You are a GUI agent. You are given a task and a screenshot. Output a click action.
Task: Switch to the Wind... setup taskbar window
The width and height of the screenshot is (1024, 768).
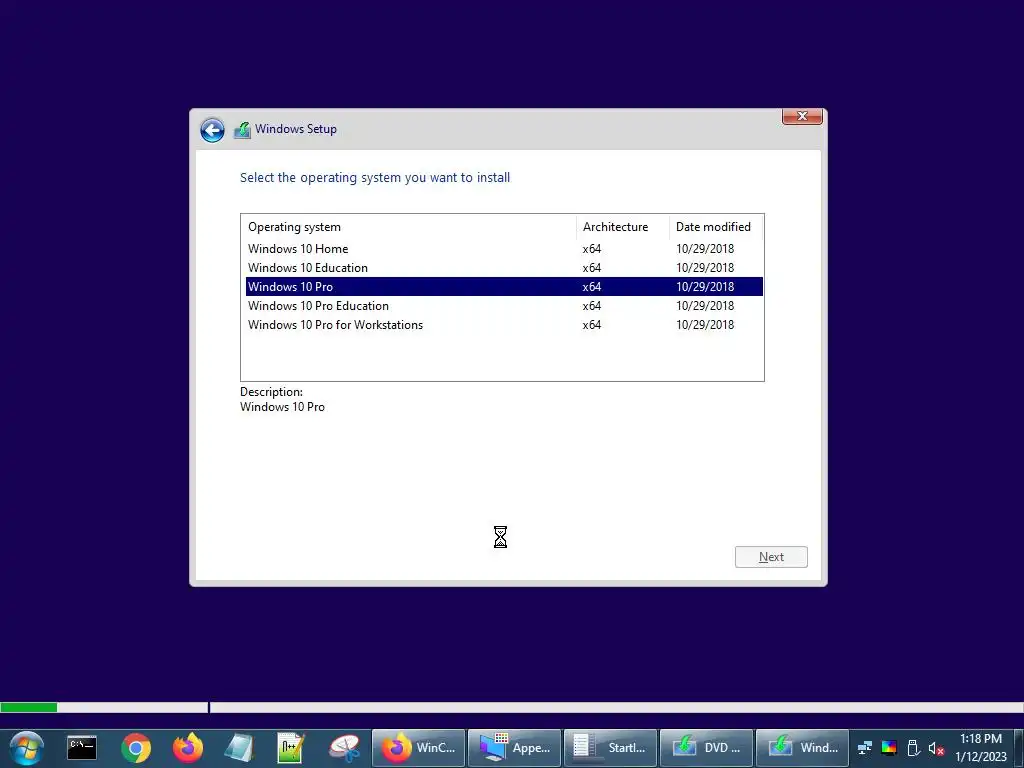point(803,748)
